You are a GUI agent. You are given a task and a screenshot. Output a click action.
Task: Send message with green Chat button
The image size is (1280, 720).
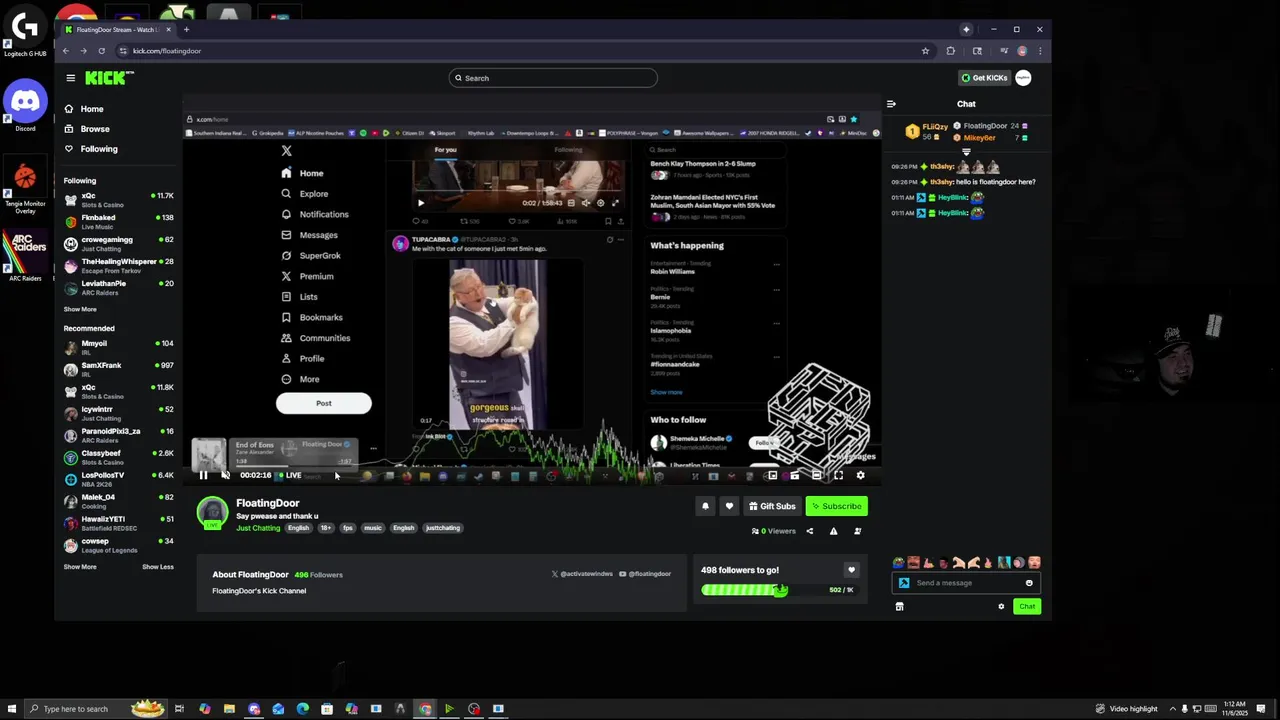click(1027, 606)
